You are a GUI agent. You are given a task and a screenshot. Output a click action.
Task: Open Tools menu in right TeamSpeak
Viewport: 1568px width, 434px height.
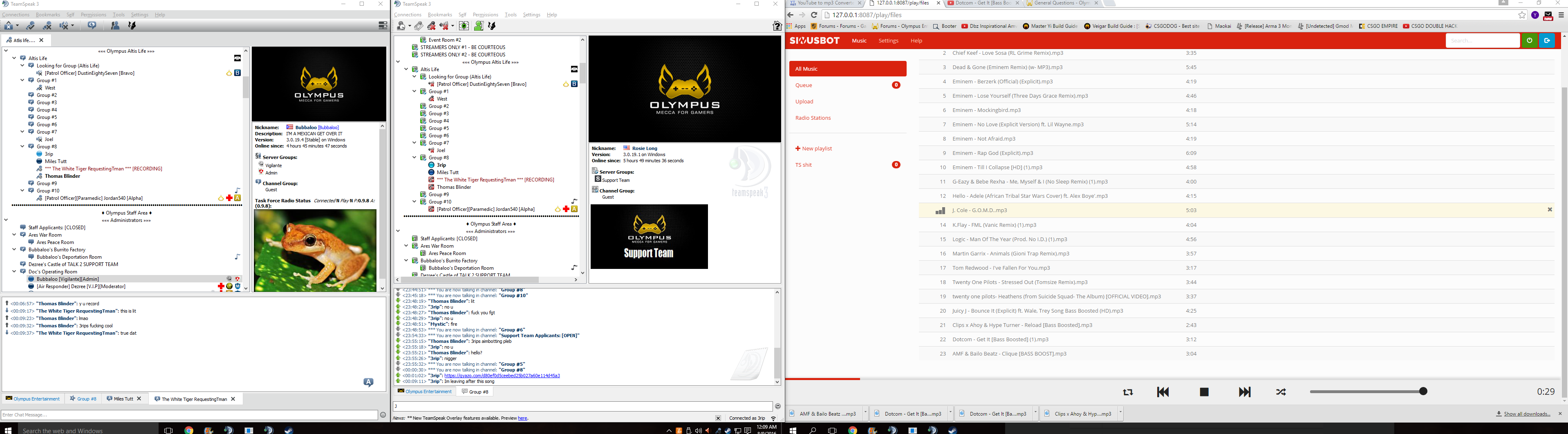click(x=511, y=15)
